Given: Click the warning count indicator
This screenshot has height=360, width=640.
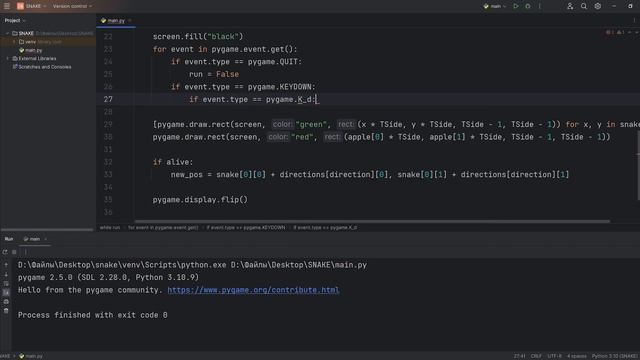Looking at the screenshot, I should point(620,32).
